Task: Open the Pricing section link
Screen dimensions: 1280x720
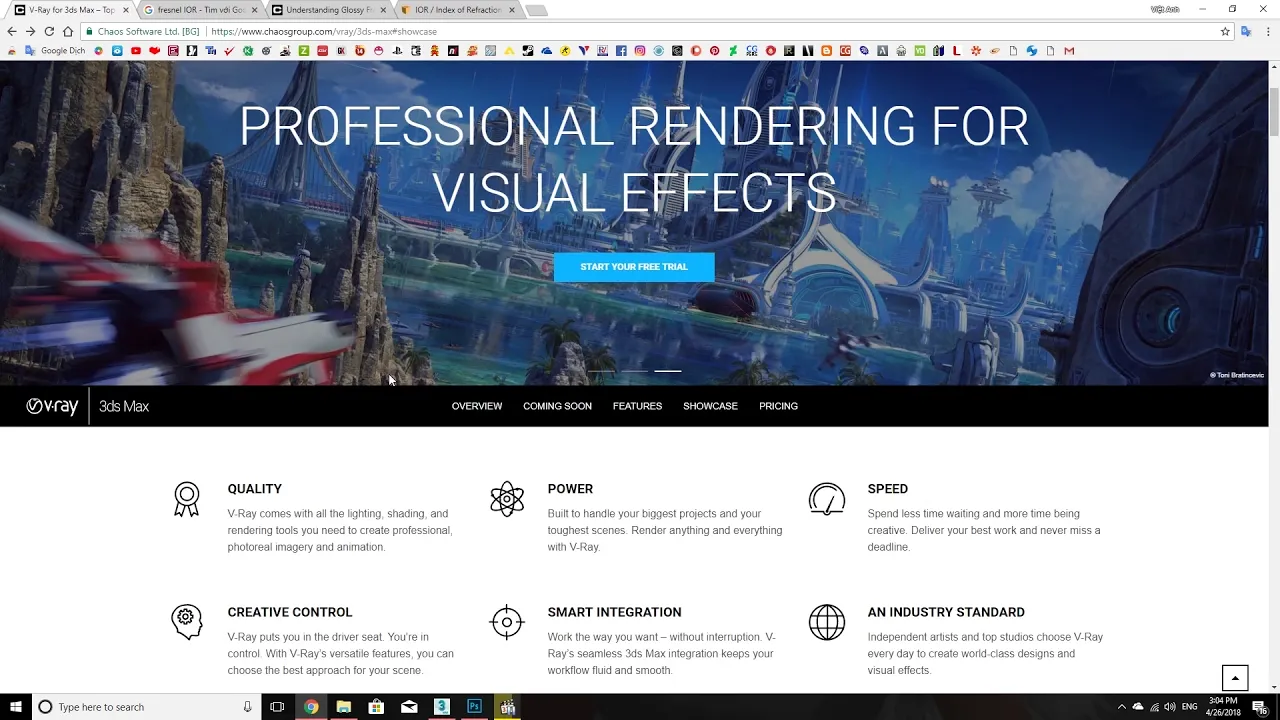Action: [x=778, y=406]
